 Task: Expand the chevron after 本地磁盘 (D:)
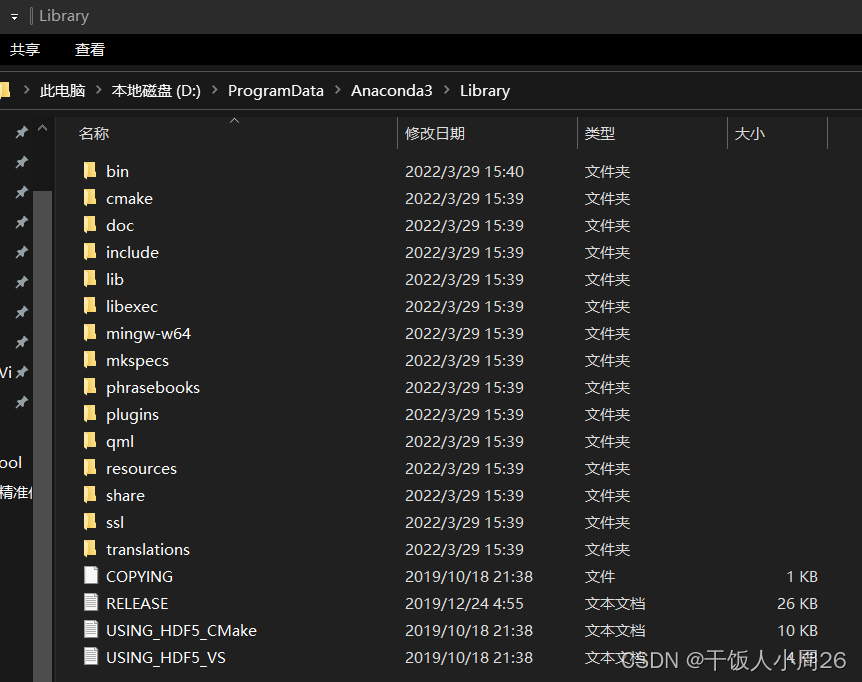214,90
